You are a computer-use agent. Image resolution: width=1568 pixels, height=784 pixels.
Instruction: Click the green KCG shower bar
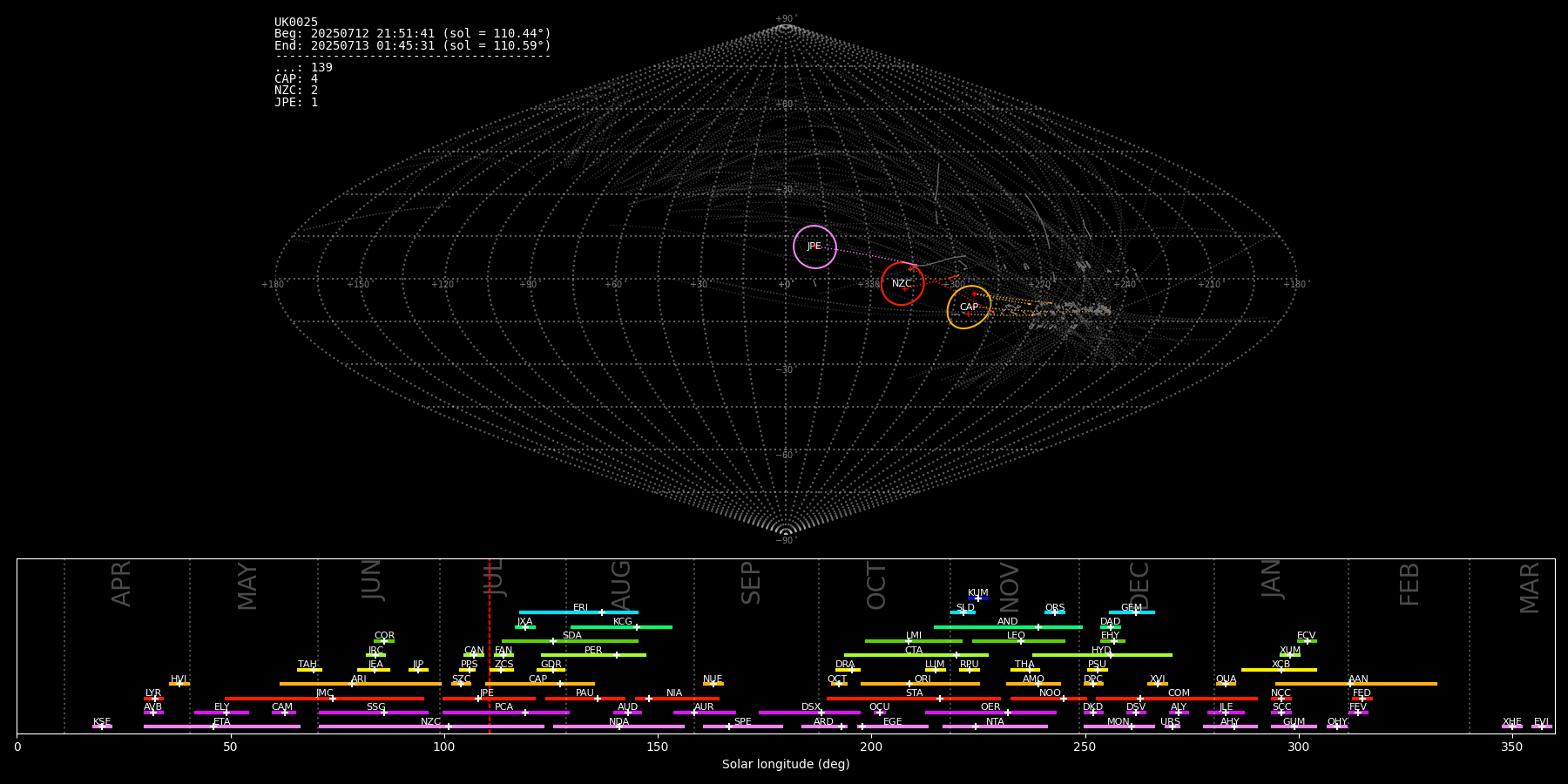click(621, 626)
